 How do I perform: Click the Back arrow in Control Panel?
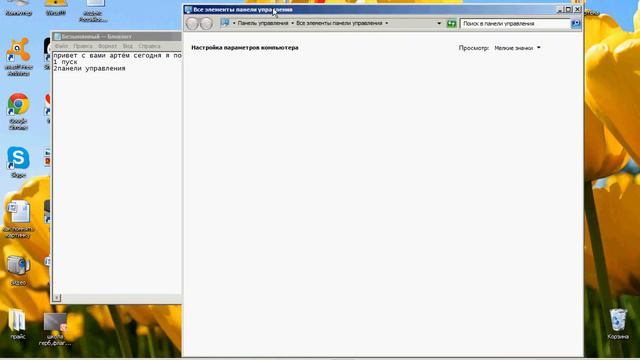(x=191, y=24)
